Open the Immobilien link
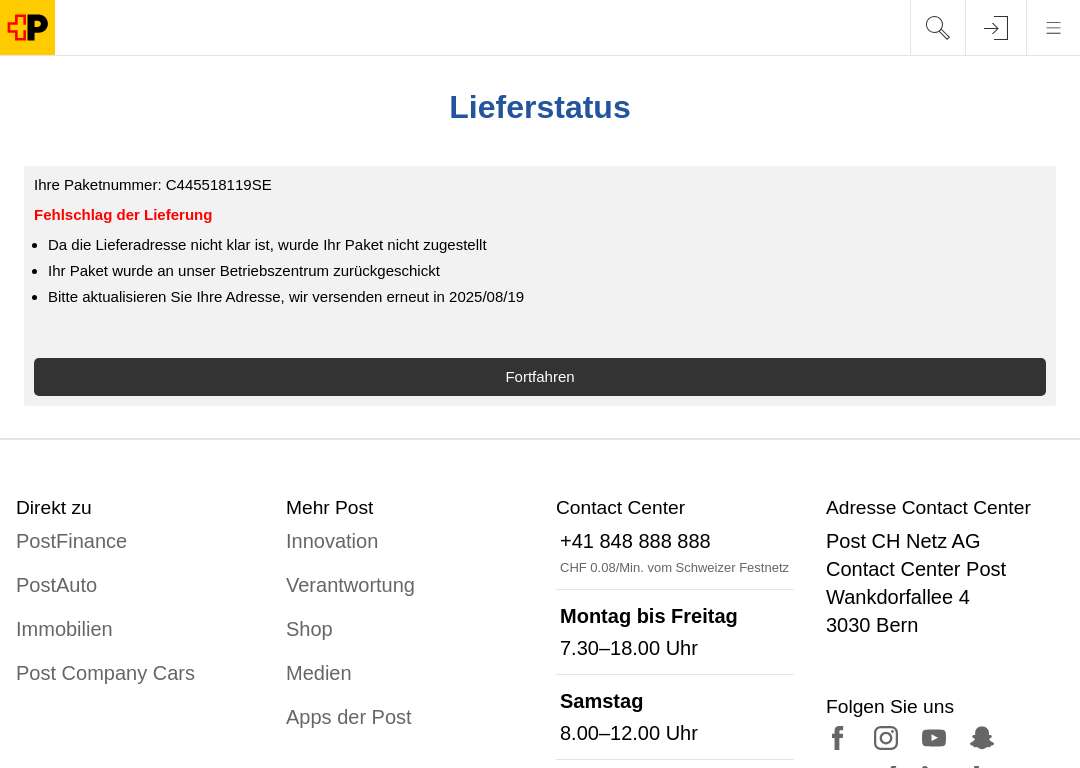Screen dimensions: 1080x768 coord(64,630)
